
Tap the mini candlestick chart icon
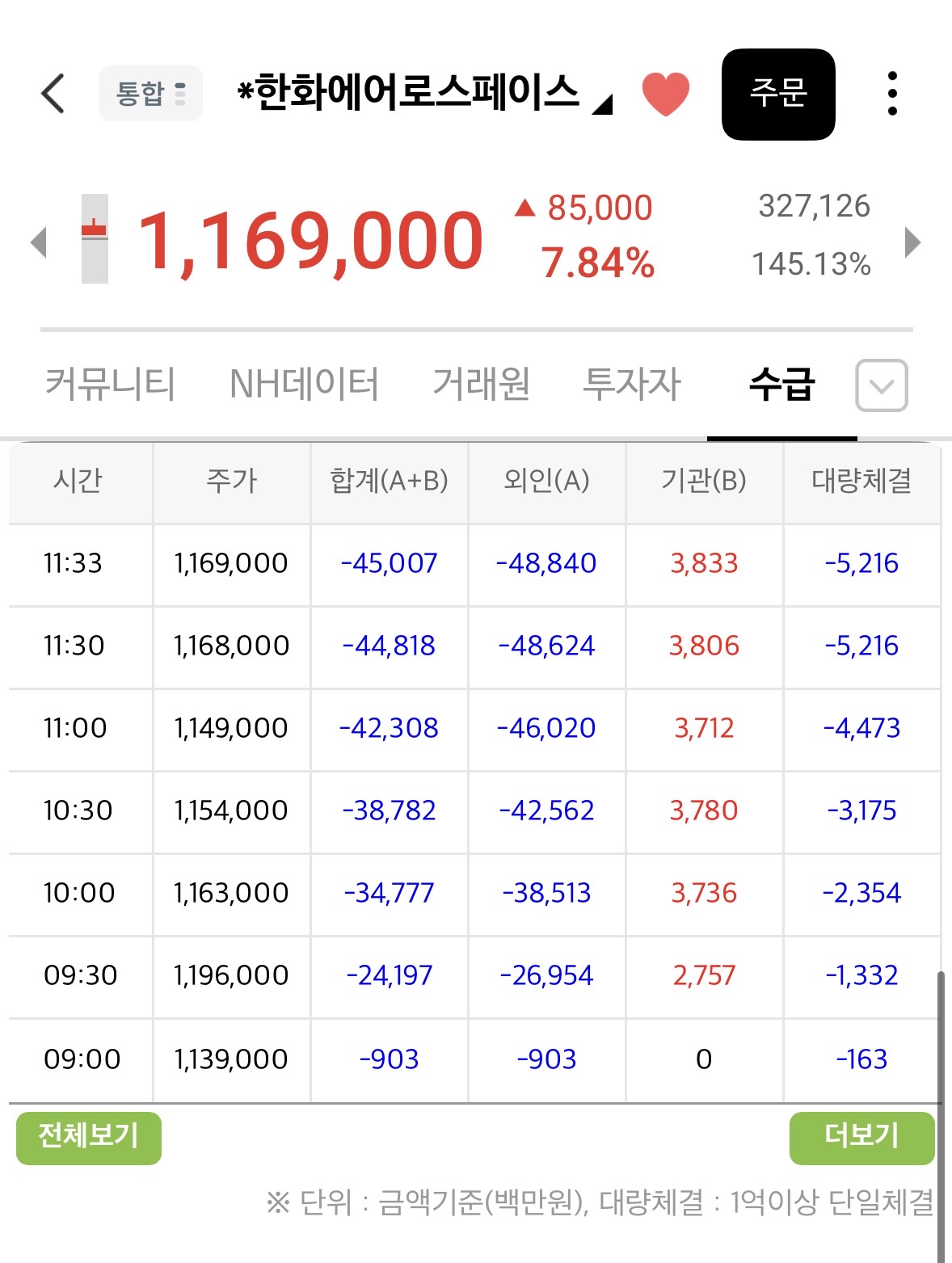click(x=95, y=239)
